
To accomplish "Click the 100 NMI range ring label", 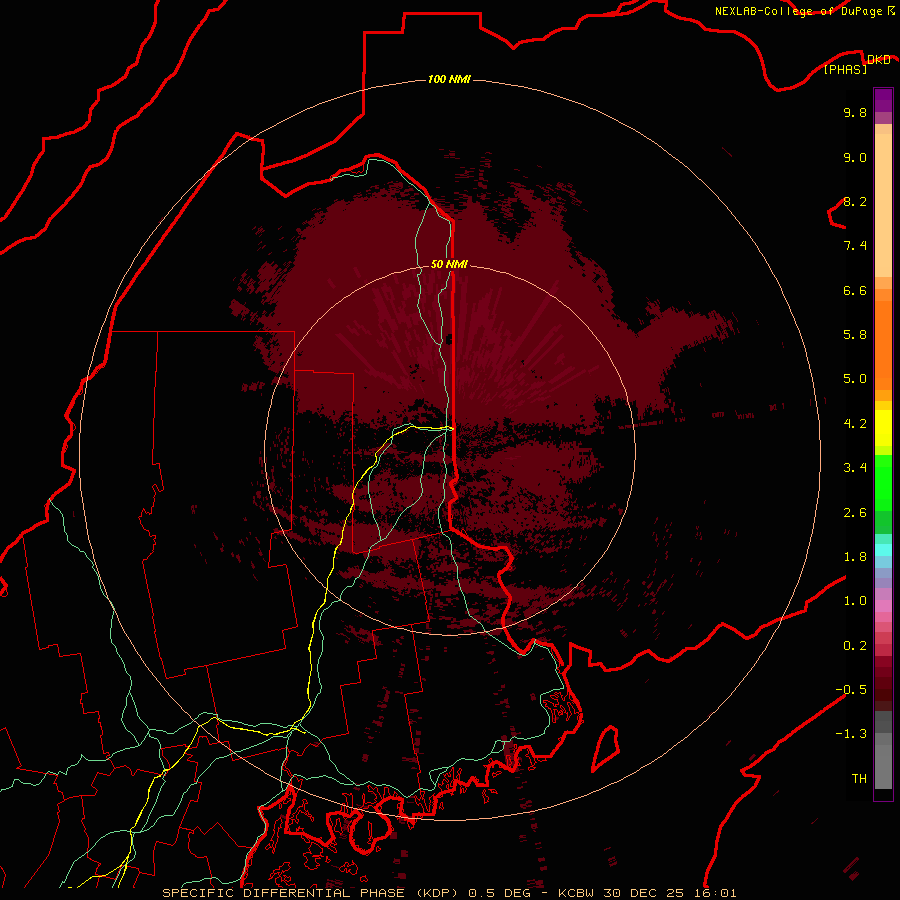I will click(449, 79).
